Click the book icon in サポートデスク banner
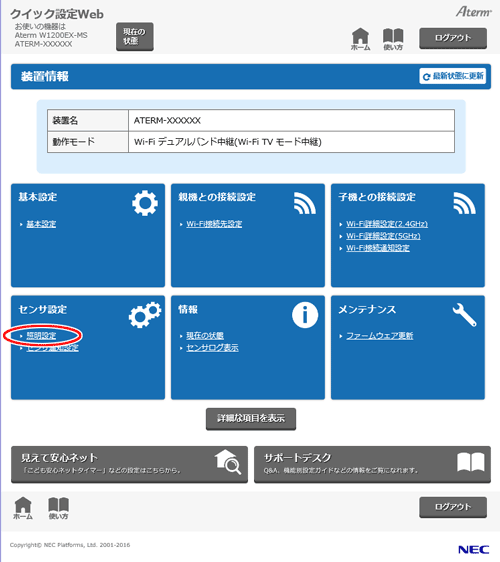Viewport: 500px width, 562px height. click(x=471, y=462)
